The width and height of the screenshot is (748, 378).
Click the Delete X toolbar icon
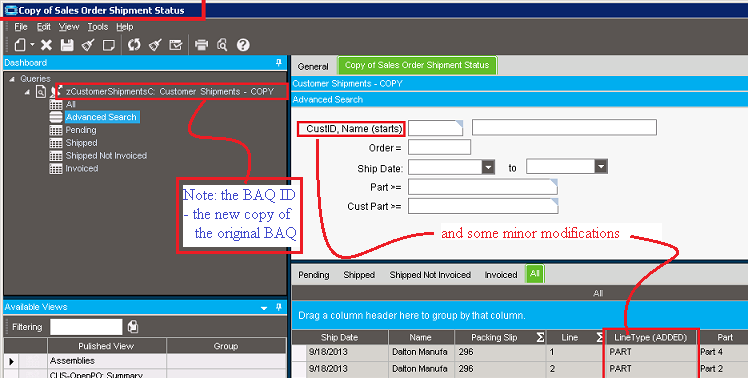pyautogui.click(x=46, y=45)
